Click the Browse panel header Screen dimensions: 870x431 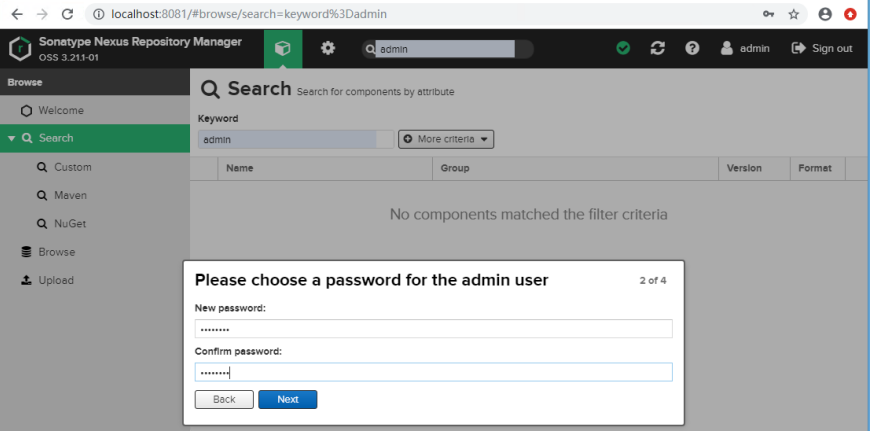point(95,83)
